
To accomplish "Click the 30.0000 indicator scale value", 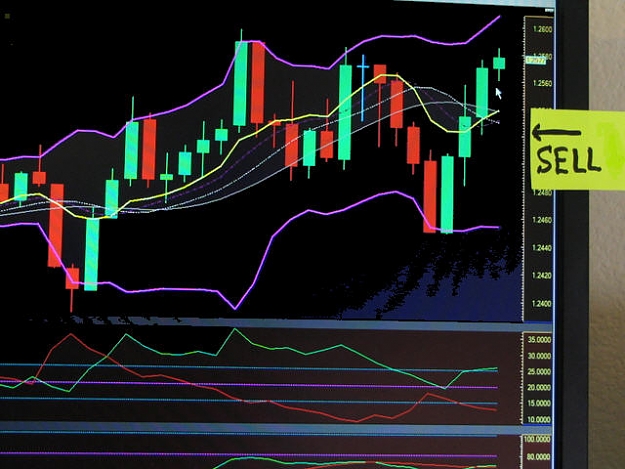I will pos(539,356).
